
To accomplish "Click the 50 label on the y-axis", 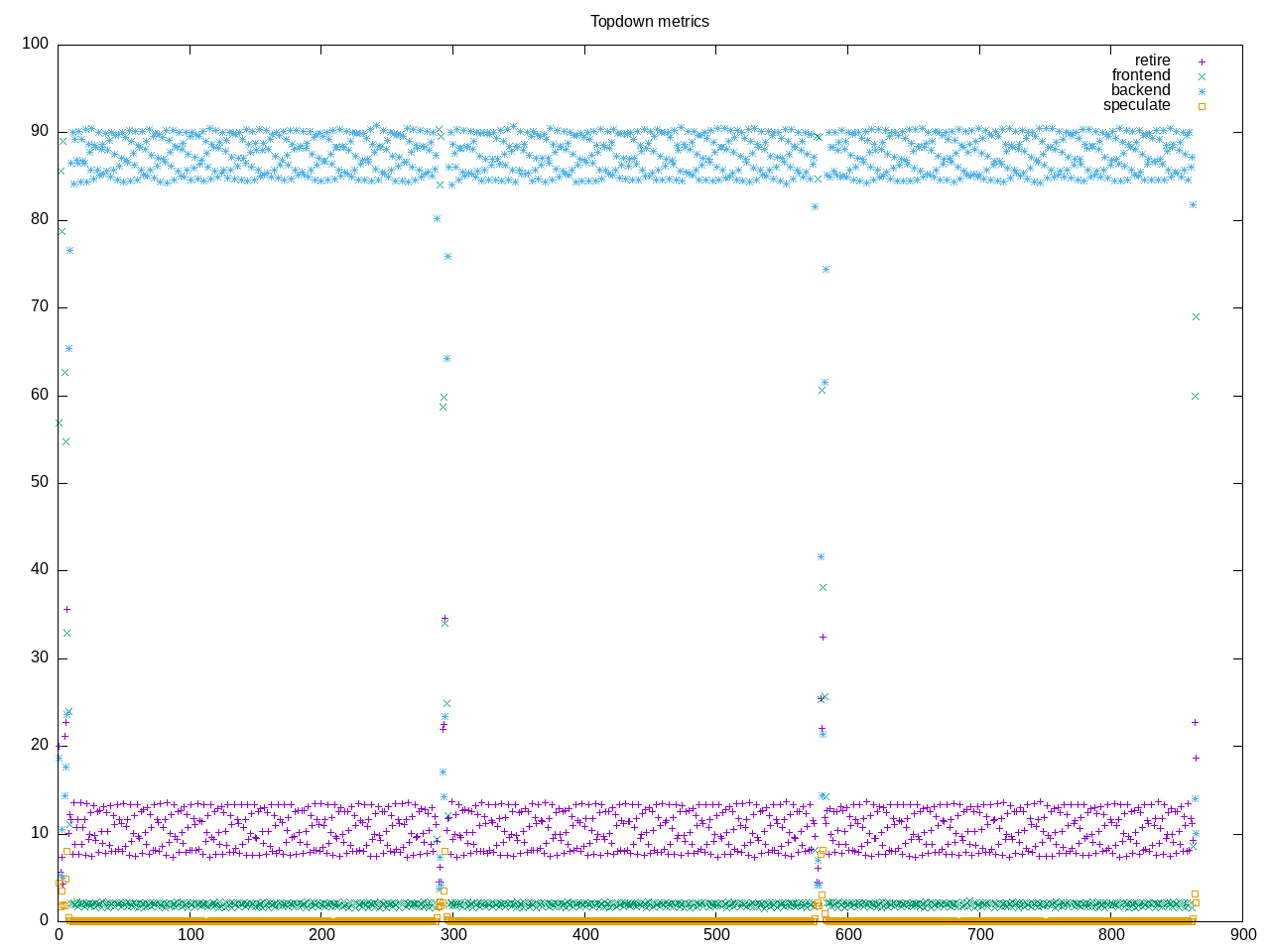I will tap(39, 482).
